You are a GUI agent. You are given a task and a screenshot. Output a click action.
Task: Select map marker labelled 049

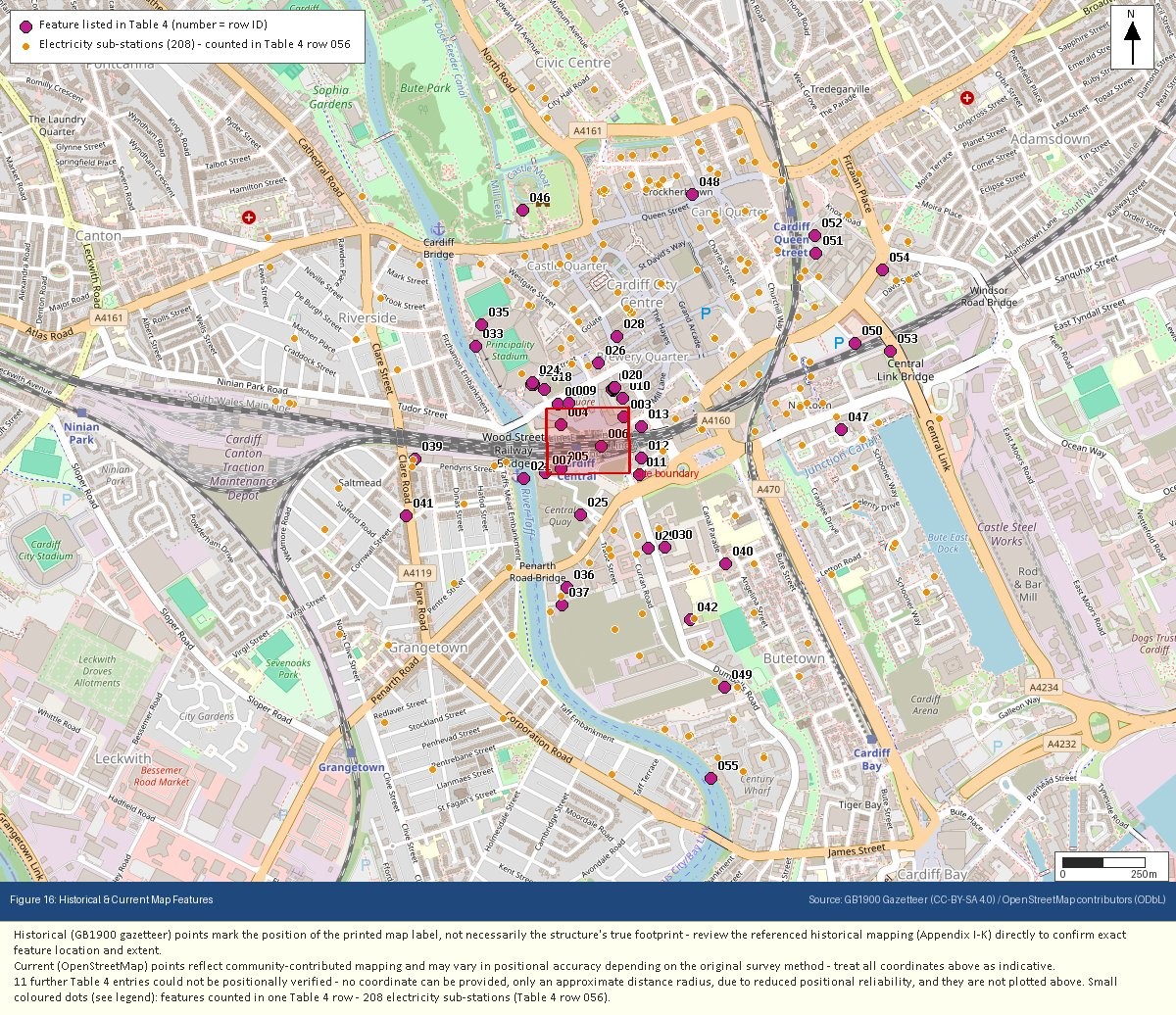click(724, 687)
